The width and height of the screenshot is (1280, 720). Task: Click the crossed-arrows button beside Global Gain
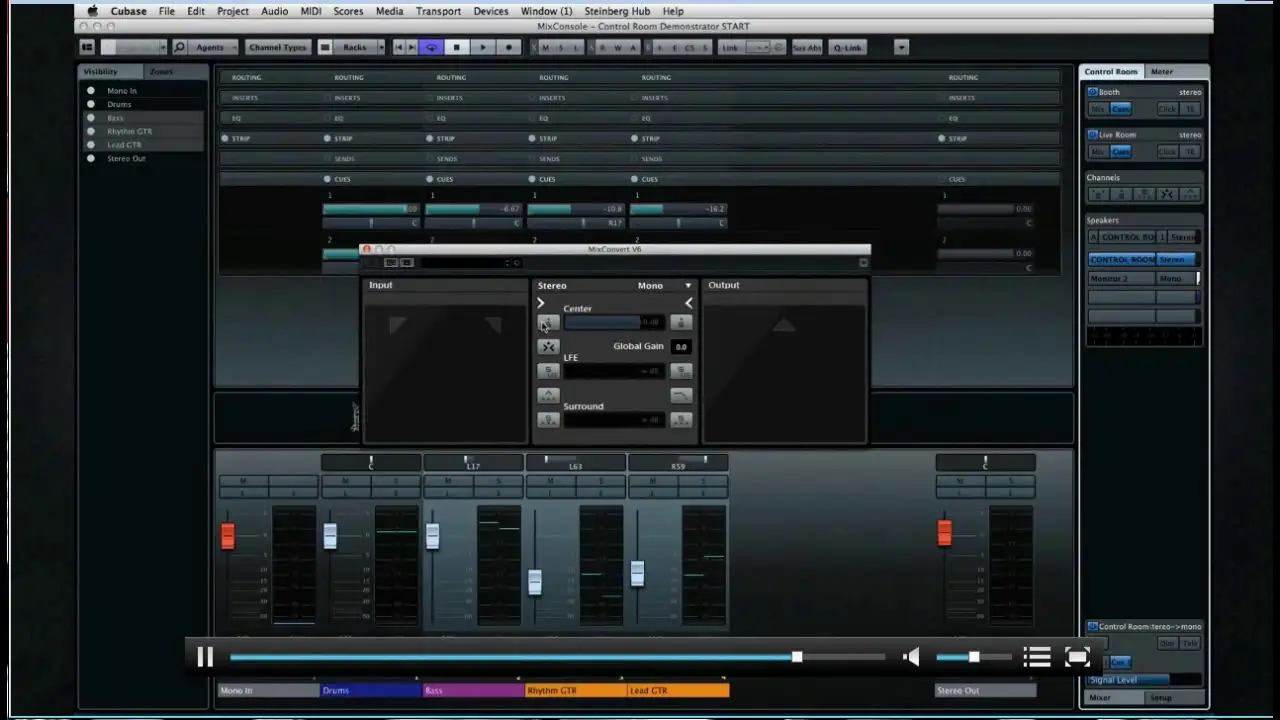(x=548, y=347)
